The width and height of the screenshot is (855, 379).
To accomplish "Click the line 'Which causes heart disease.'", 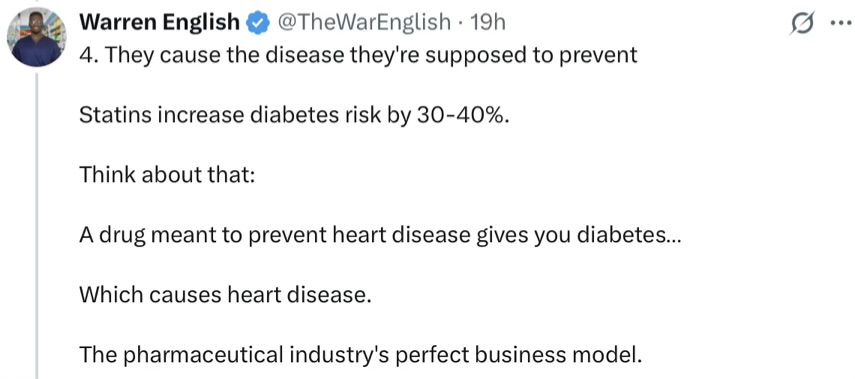I will [225, 295].
